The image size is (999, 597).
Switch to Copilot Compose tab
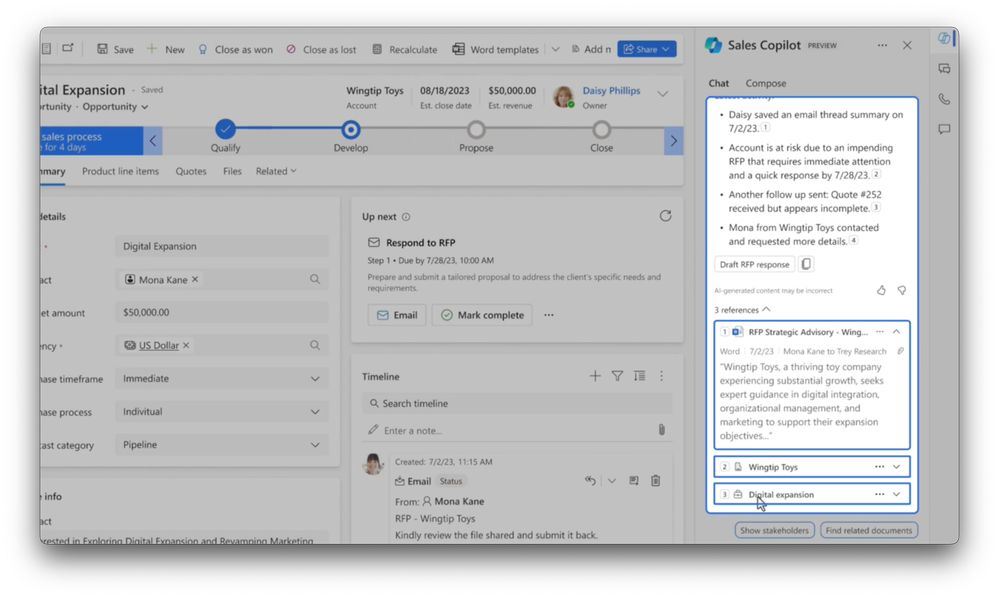point(766,83)
